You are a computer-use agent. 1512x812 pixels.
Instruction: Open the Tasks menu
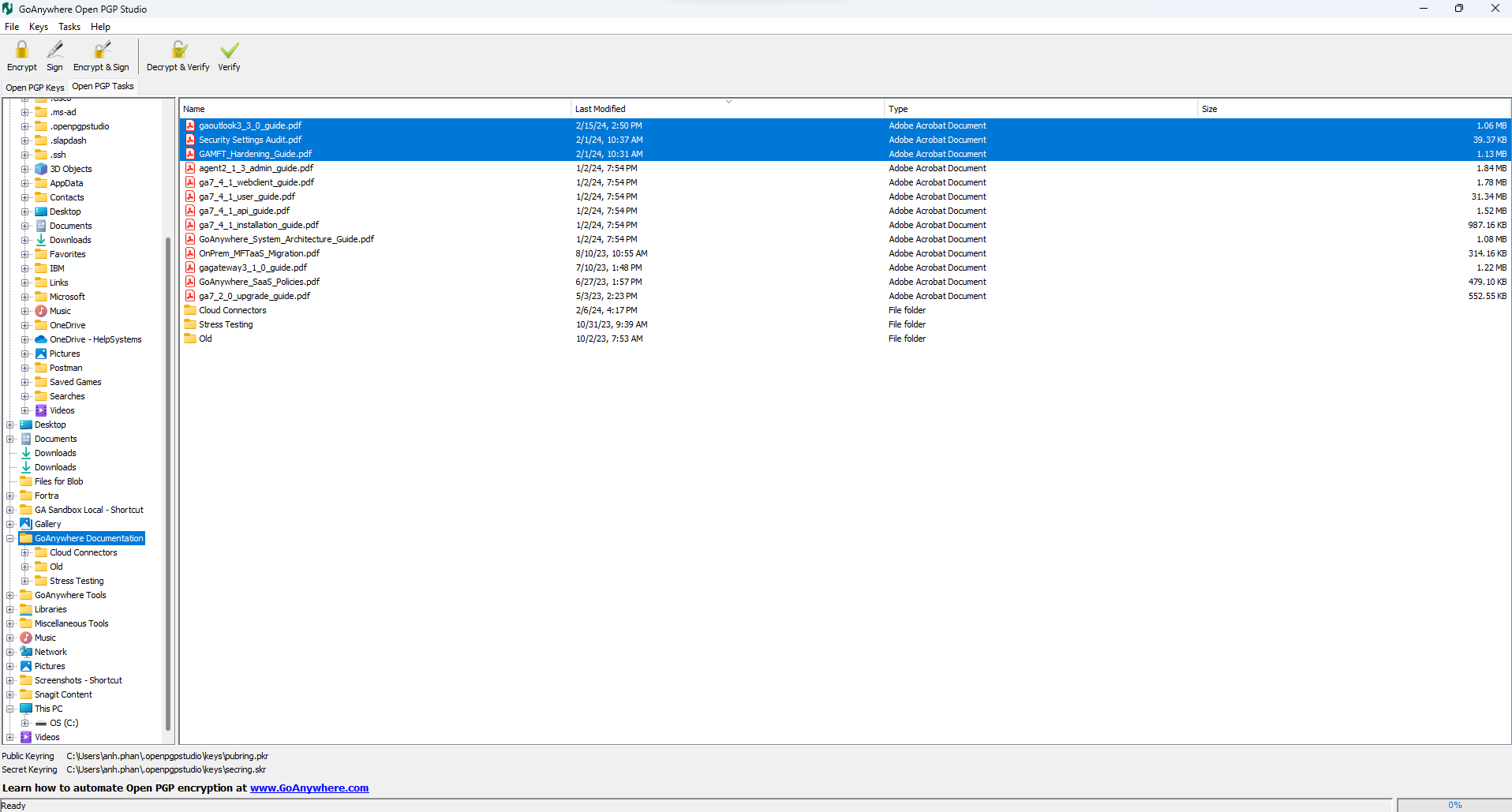tap(69, 26)
